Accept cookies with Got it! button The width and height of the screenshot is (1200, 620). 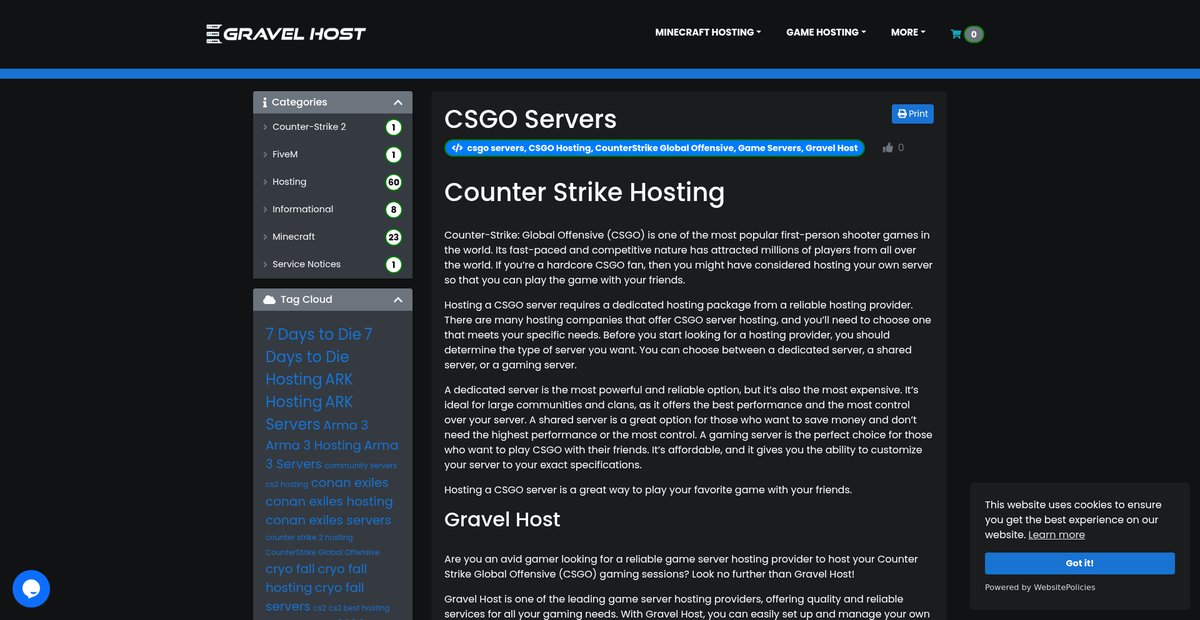pyautogui.click(x=1079, y=563)
